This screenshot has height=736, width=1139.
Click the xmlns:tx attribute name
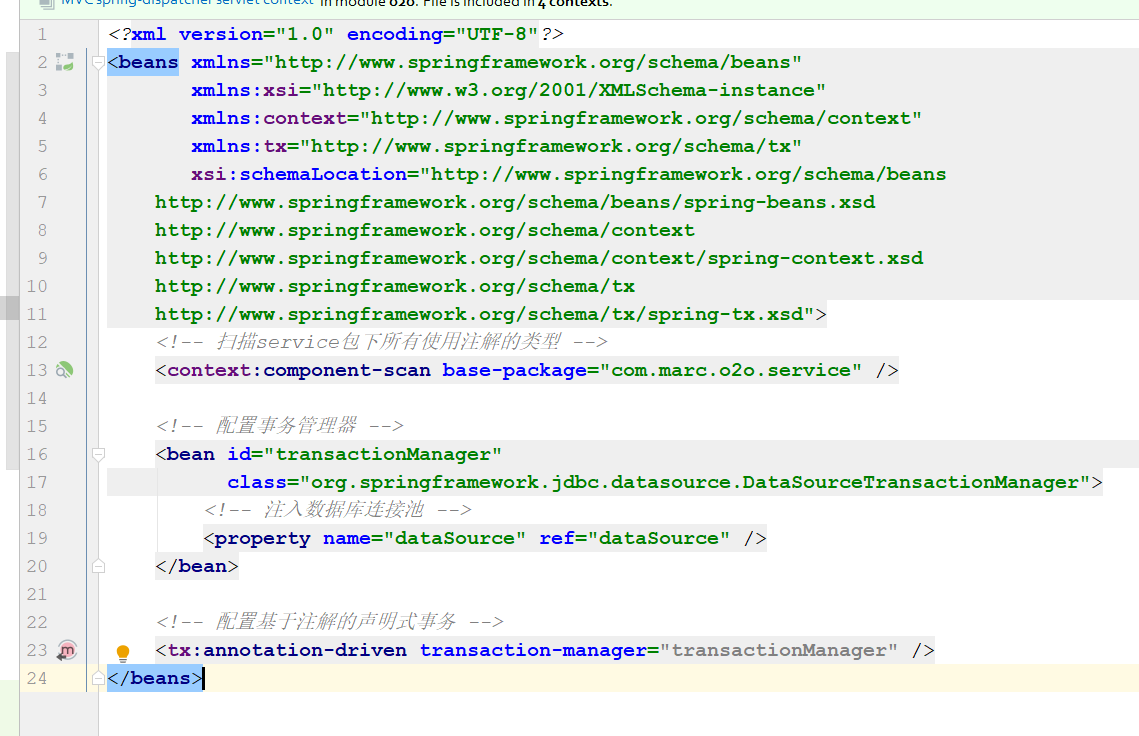tap(239, 146)
